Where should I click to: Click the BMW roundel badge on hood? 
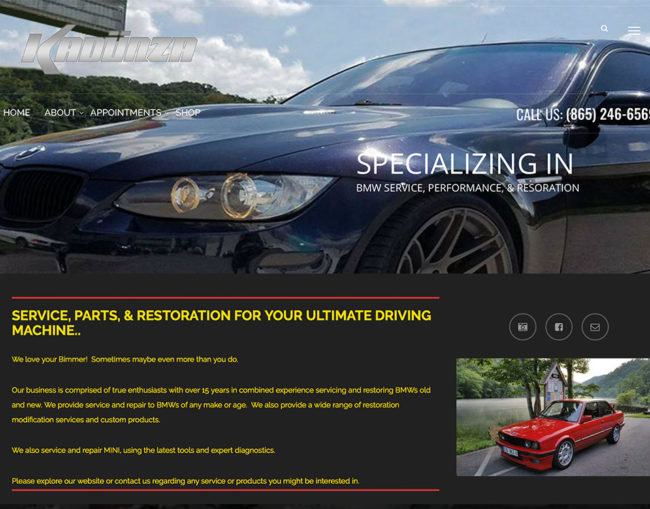pyautogui.click(x=29, y=153)
